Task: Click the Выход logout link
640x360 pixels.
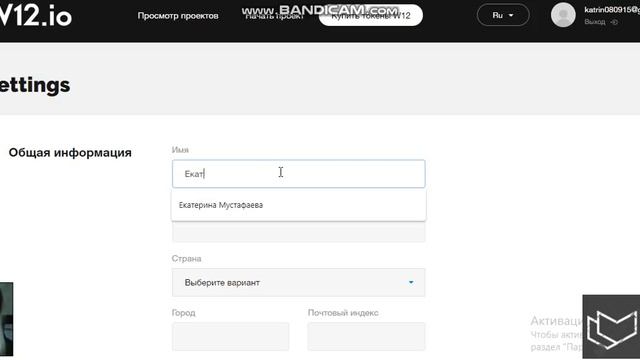Action: click(595, 22)
